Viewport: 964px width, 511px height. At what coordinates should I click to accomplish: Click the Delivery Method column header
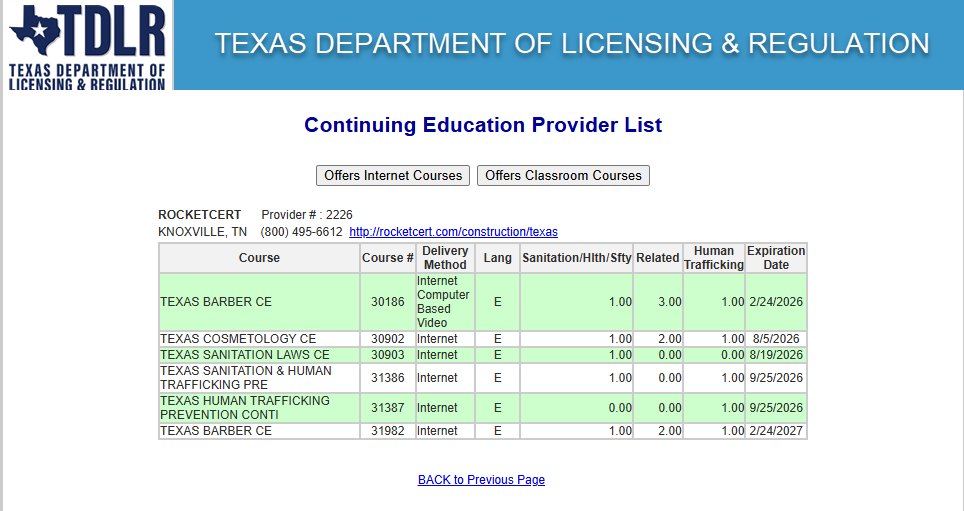(445, 258)
